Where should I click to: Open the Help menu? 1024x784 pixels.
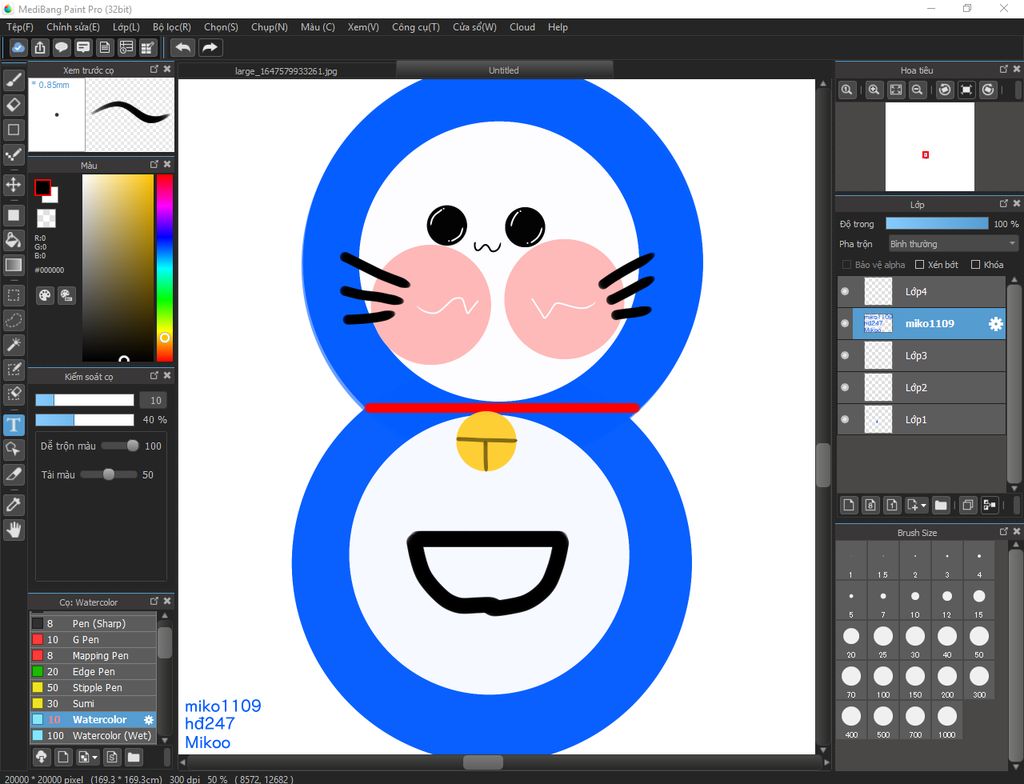pos(558,27)
